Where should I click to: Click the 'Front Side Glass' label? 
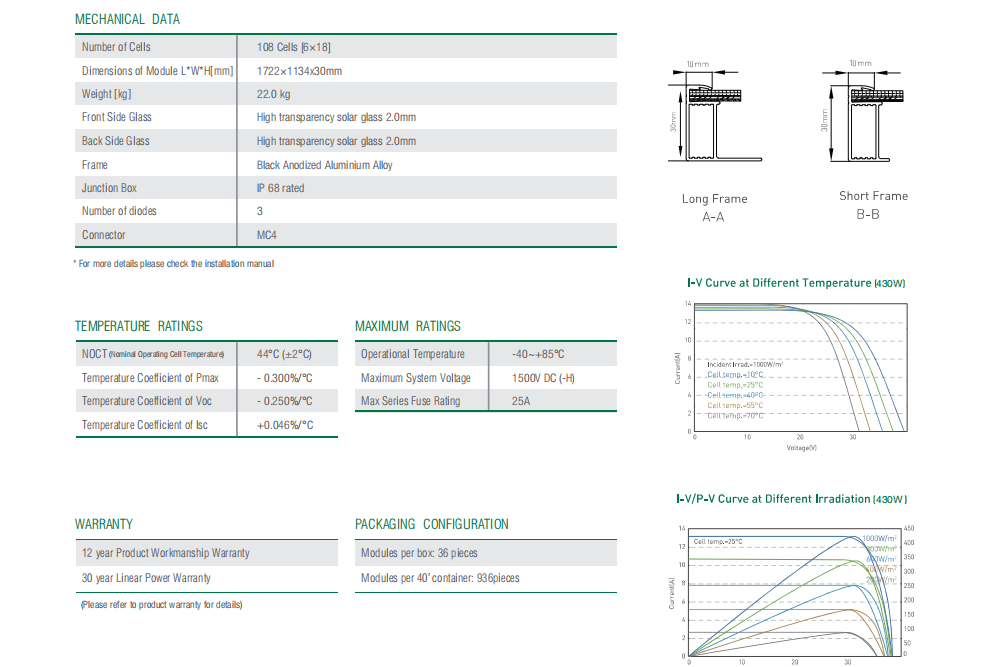coord(117,117)
